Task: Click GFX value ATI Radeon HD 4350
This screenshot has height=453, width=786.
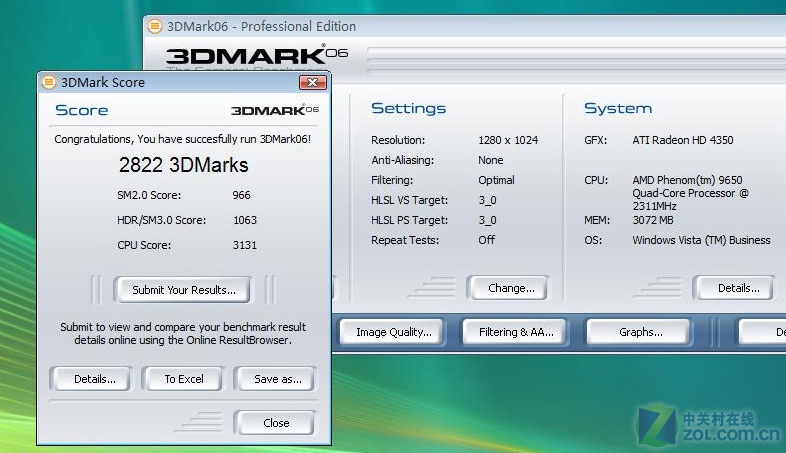Action: pos(683,140)
